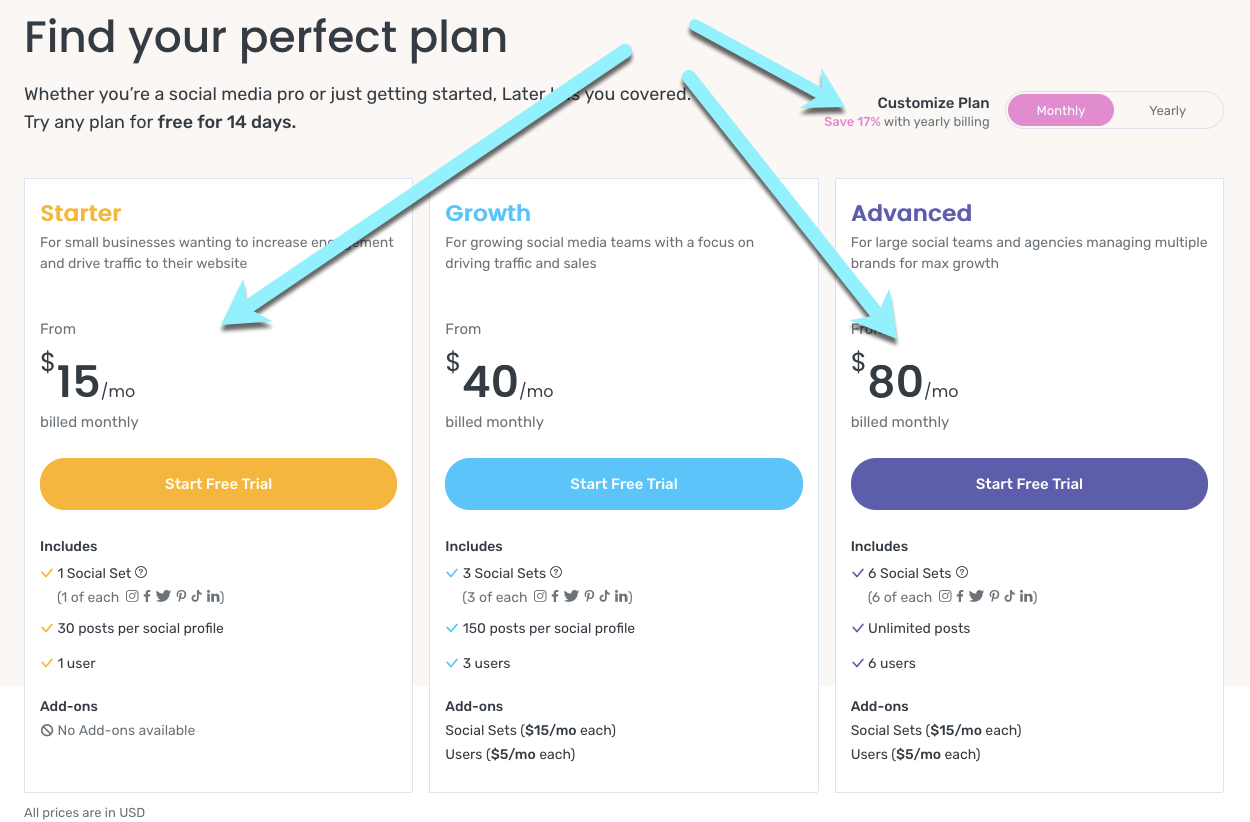The height and width of the screenshot is (822, 1250).
Task: Select the Starter plan heading
Action: [80, 213]
